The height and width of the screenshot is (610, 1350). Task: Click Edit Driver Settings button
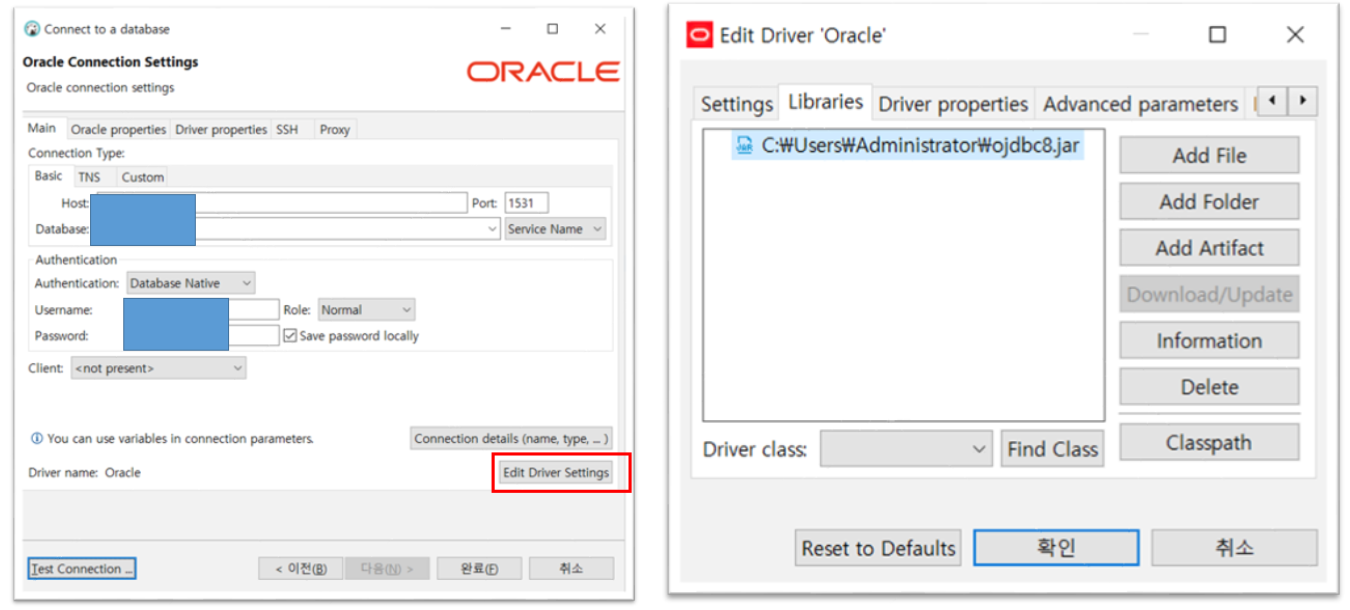click(556, 473)
